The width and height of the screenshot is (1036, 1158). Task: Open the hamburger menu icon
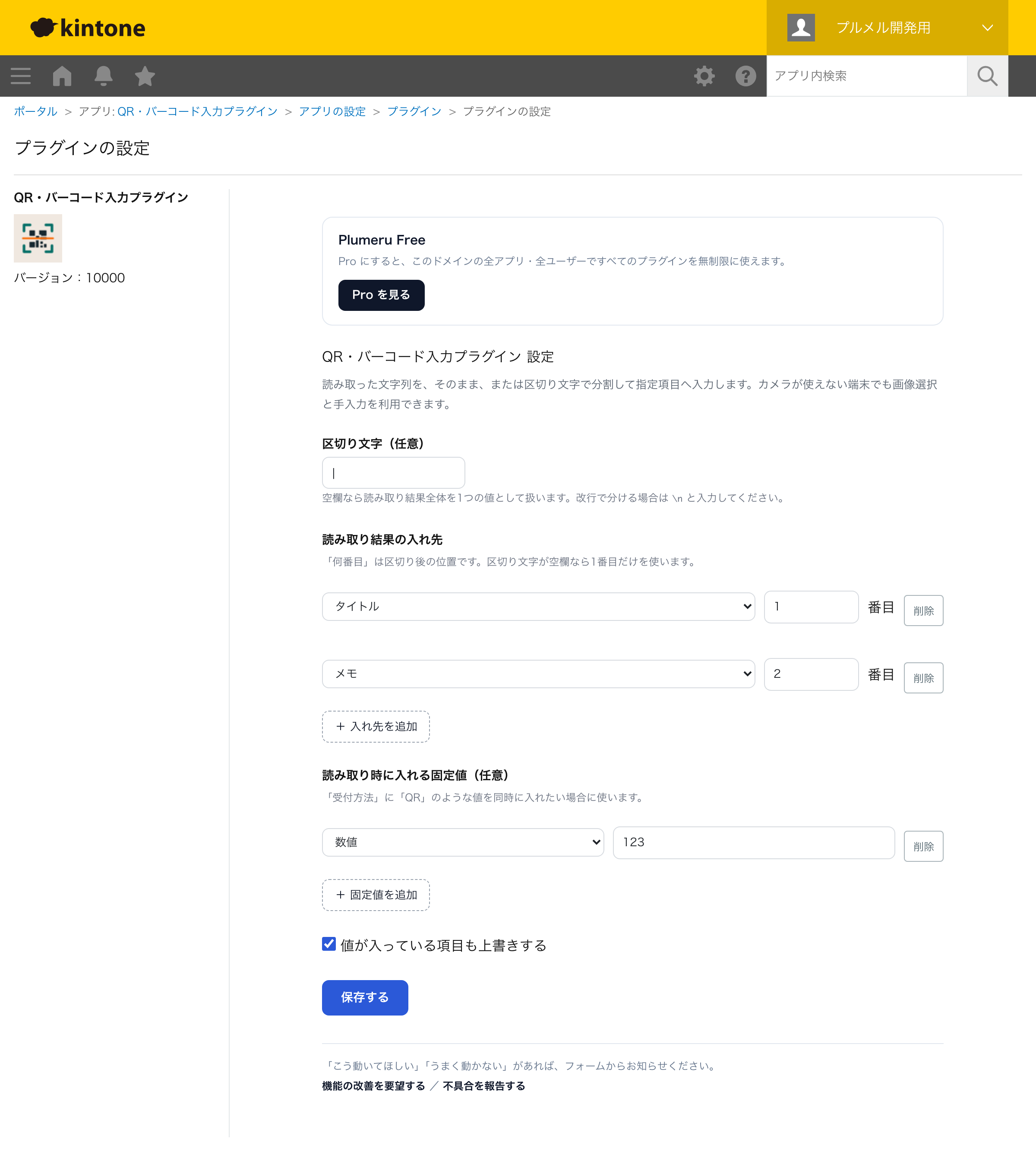pyautogui.click(x=20, y=76)
